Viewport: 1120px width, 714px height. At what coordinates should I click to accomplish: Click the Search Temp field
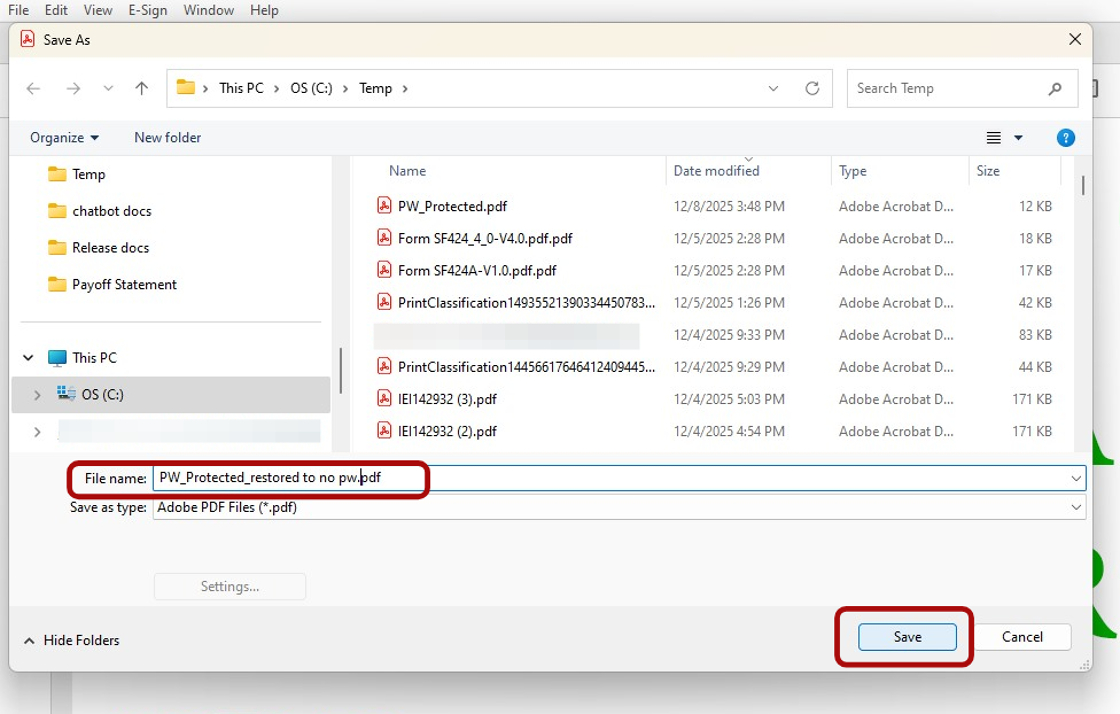pyautogui.click(x=962, y=89)
